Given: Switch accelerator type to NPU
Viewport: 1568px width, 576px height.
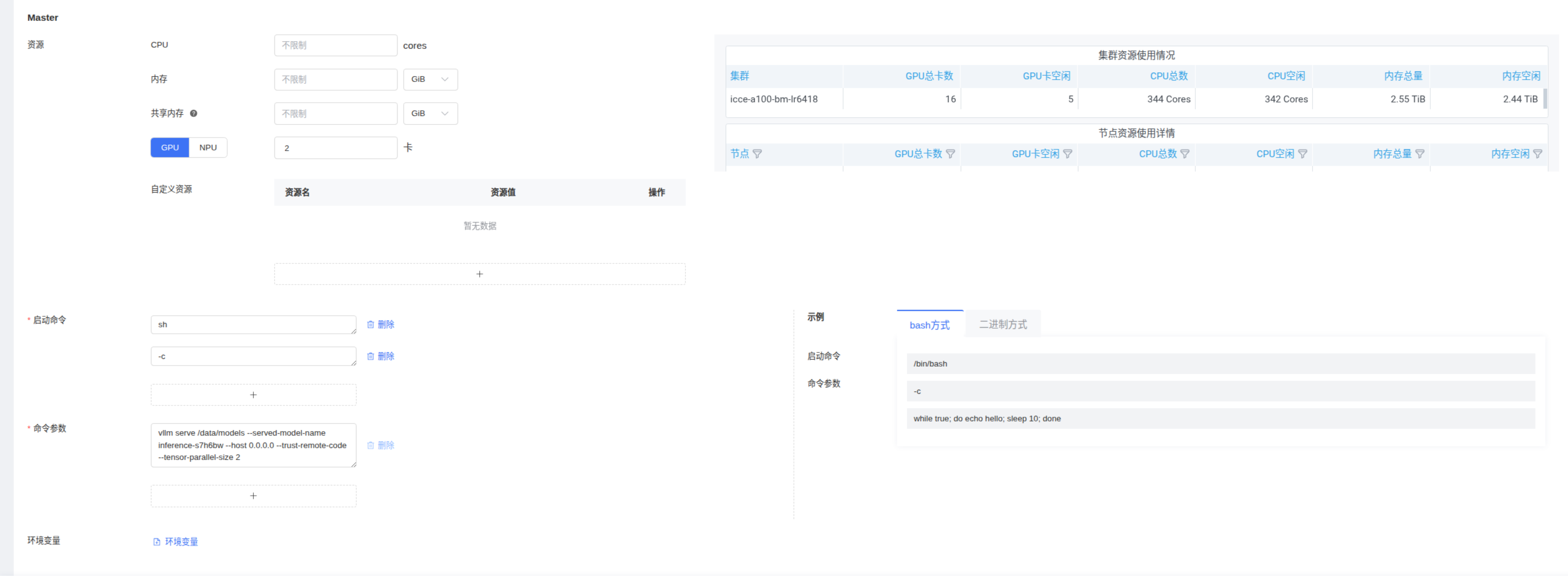Looking at the screenshot, I should (x=207, y=147).
